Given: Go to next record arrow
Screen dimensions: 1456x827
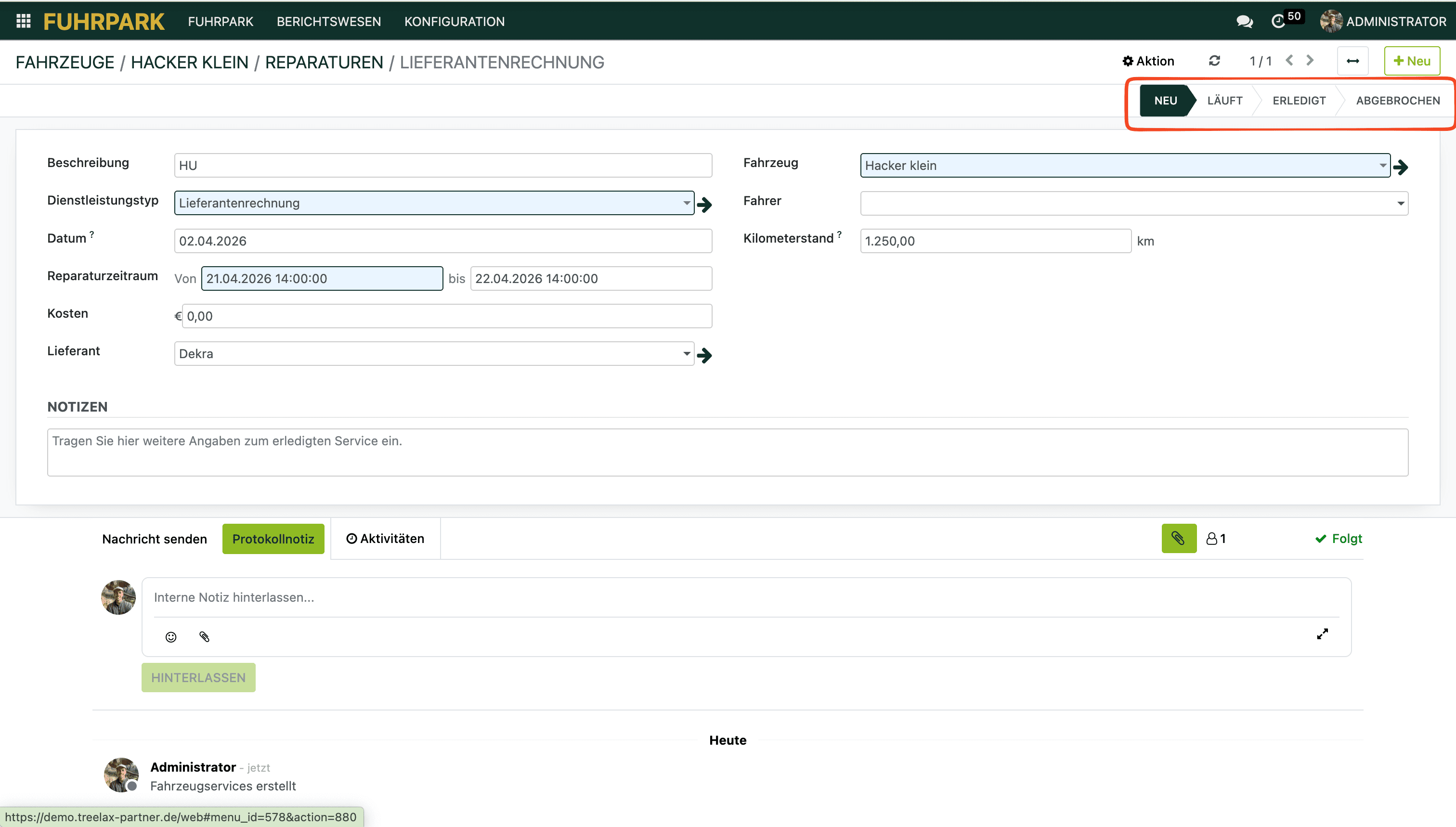Looking at the screenshot, I should [x=1310, y=60].
